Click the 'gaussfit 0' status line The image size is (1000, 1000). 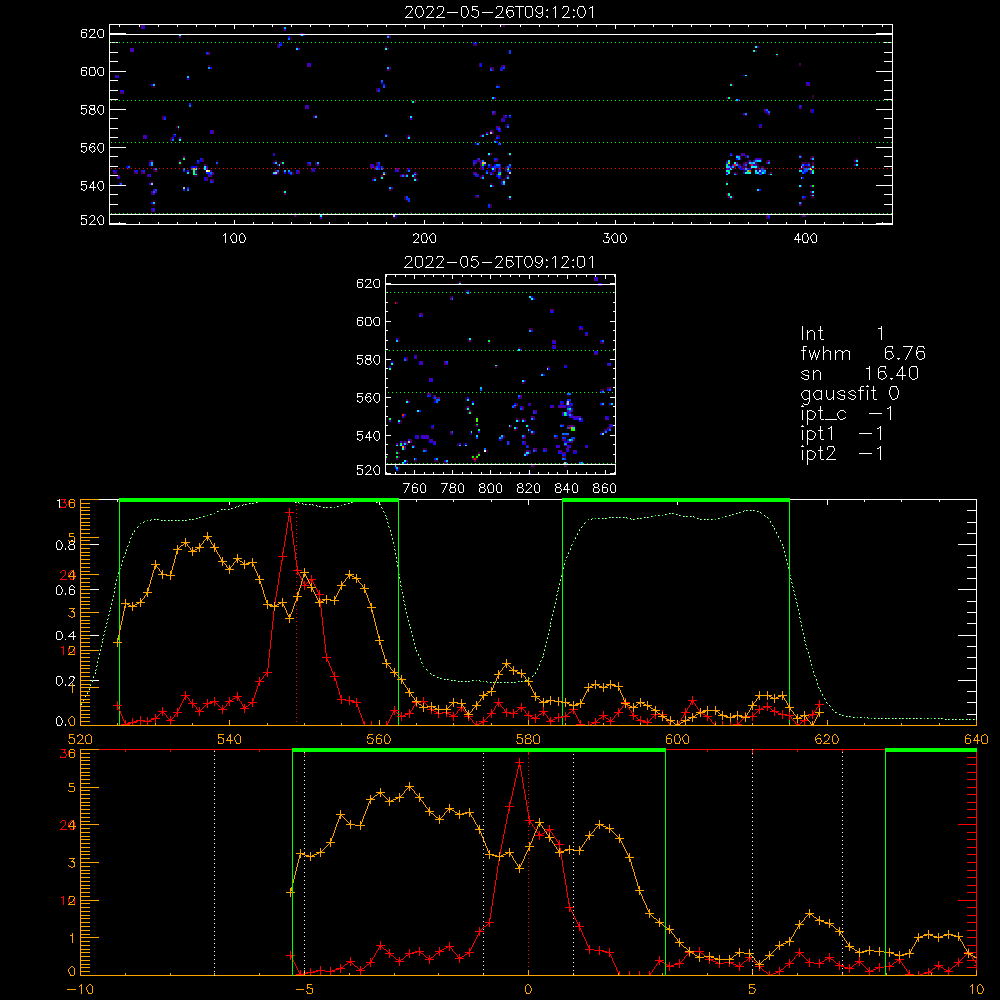pos(850,394)
